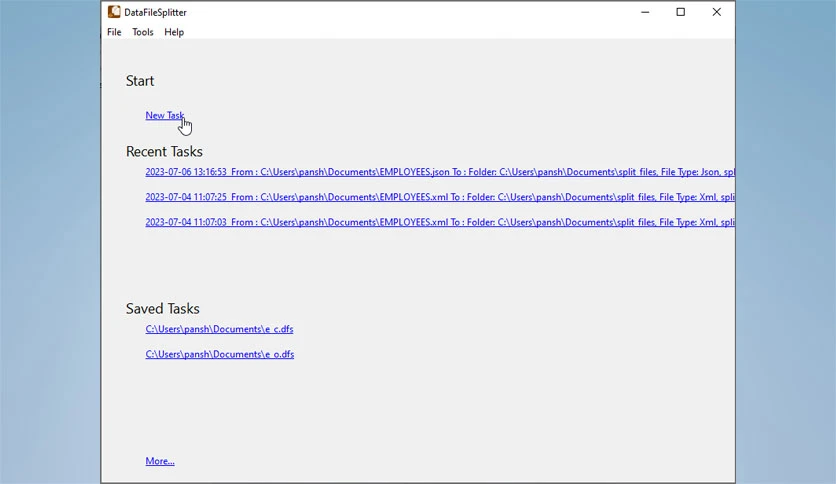Open the File menu
The image size is (836, 484).
point(114,32)
